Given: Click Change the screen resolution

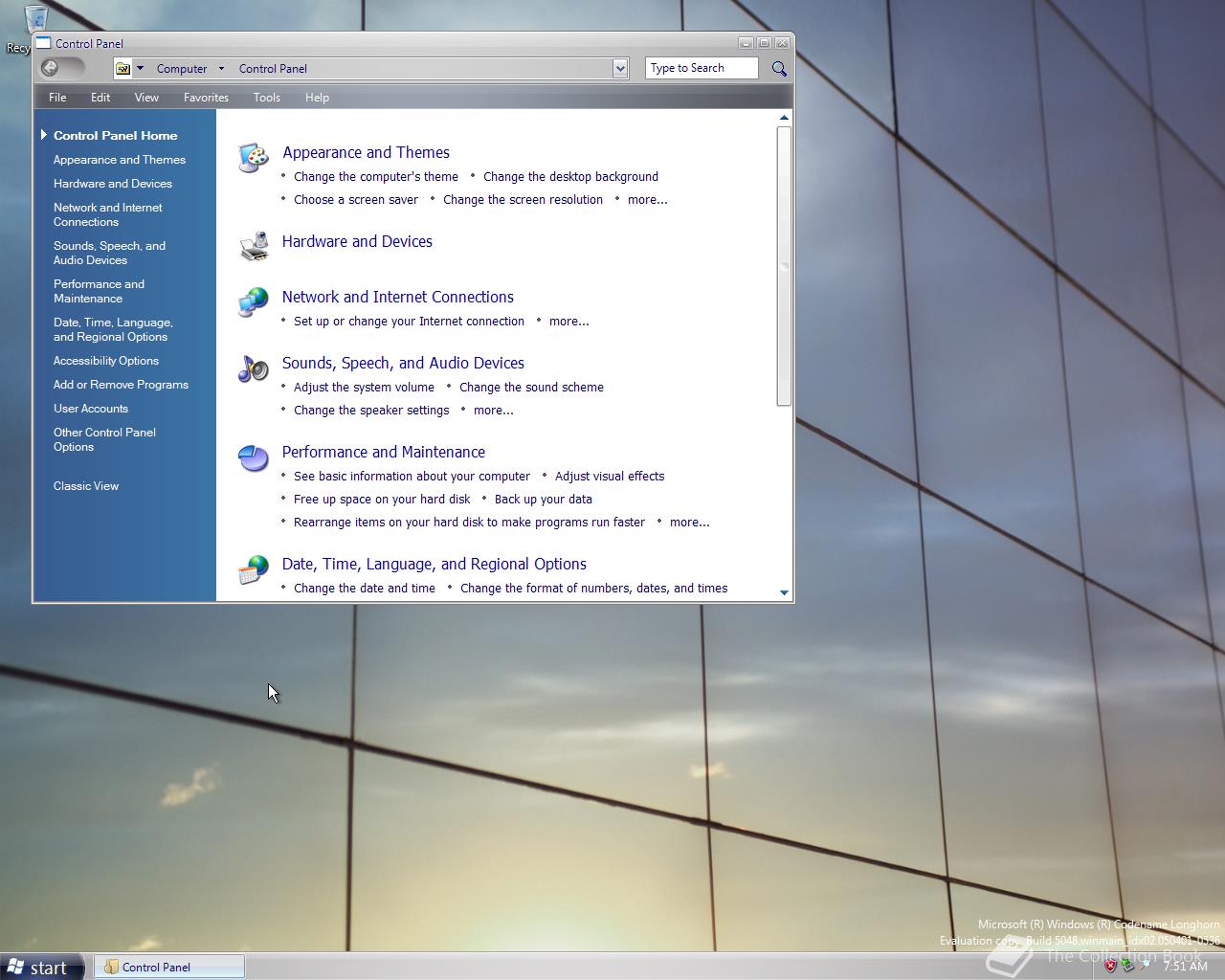Looking at the screenshot, I should tap(523, 200).
